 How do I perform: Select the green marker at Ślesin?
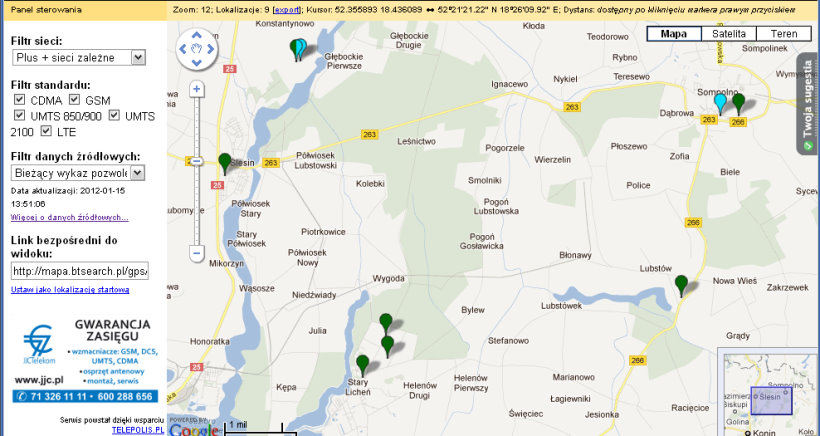click(225, 163)
